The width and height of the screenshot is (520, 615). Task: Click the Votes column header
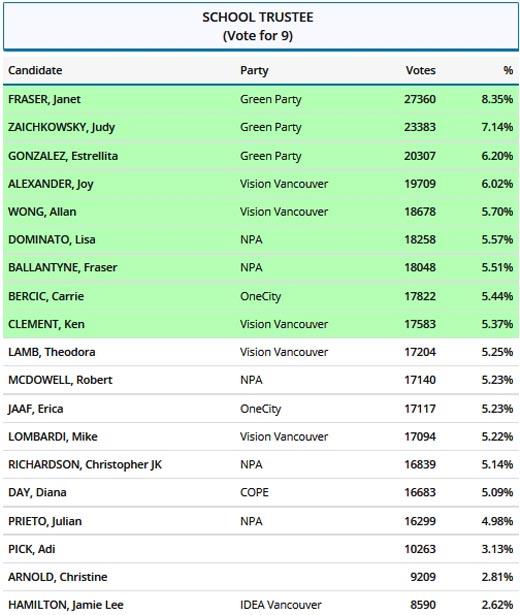(x=420, y=70)
